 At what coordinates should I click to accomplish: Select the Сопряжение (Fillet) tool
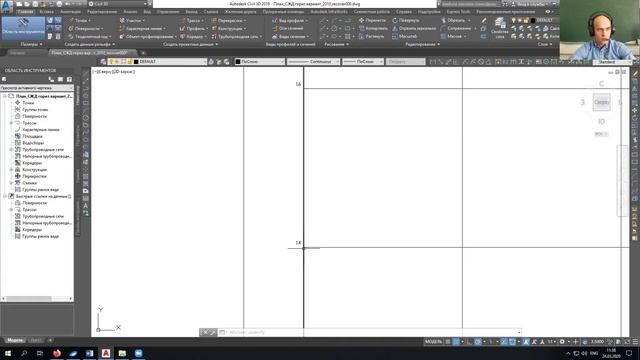[458, 28]
